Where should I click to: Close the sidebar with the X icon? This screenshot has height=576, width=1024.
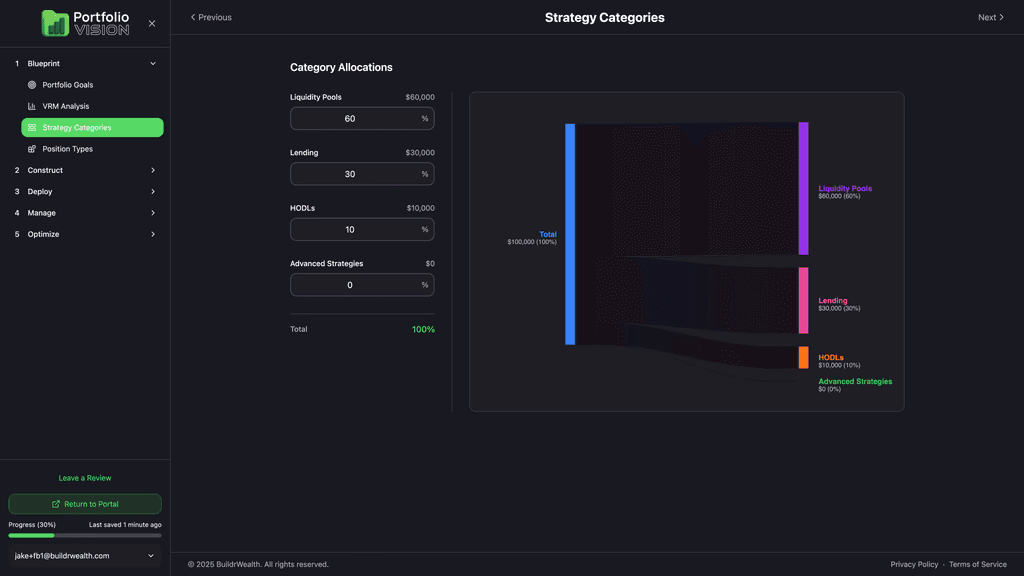coord(152,24)
